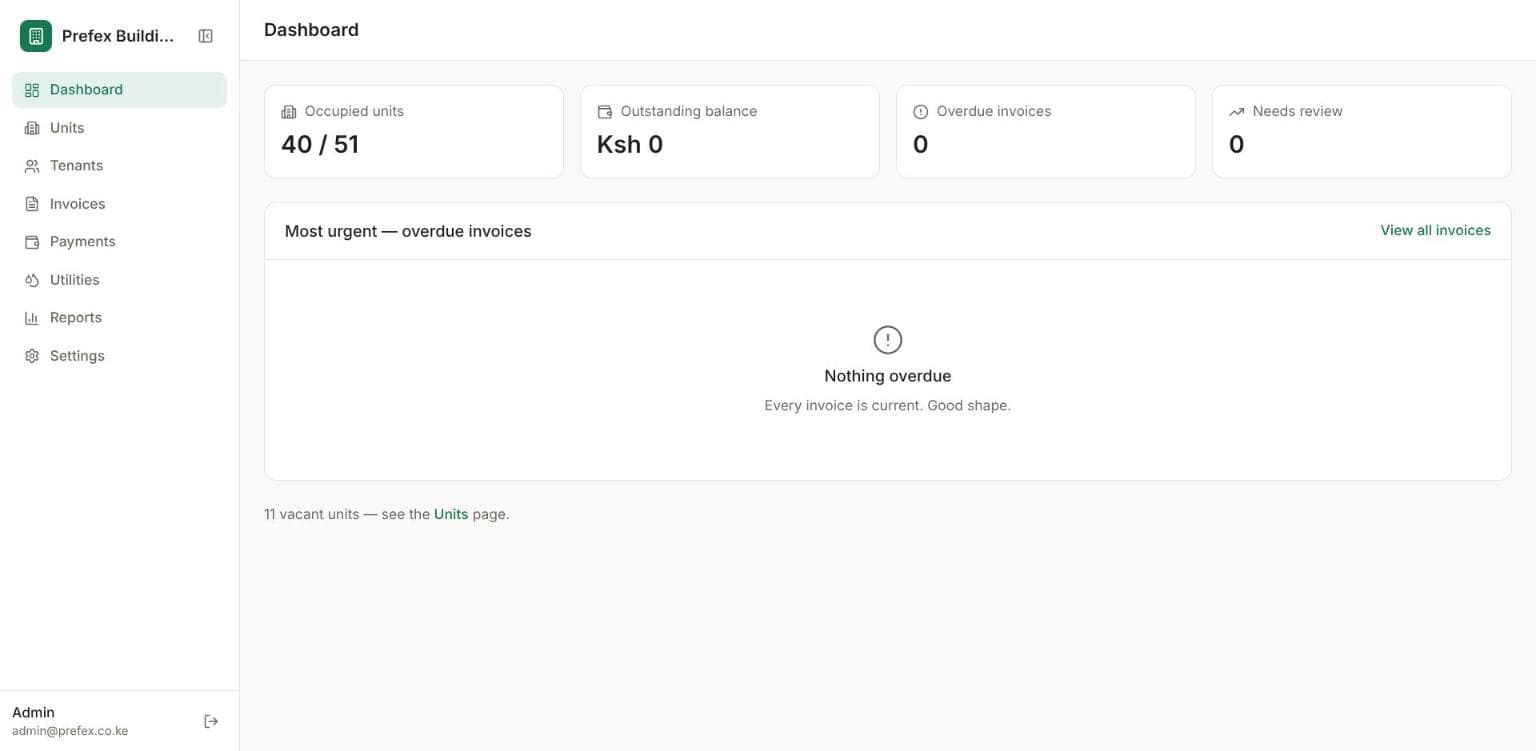The height and width of the screenshot is (751, 1536).
Task: Click the Dashboard page header title
Action: pos(311,30)
